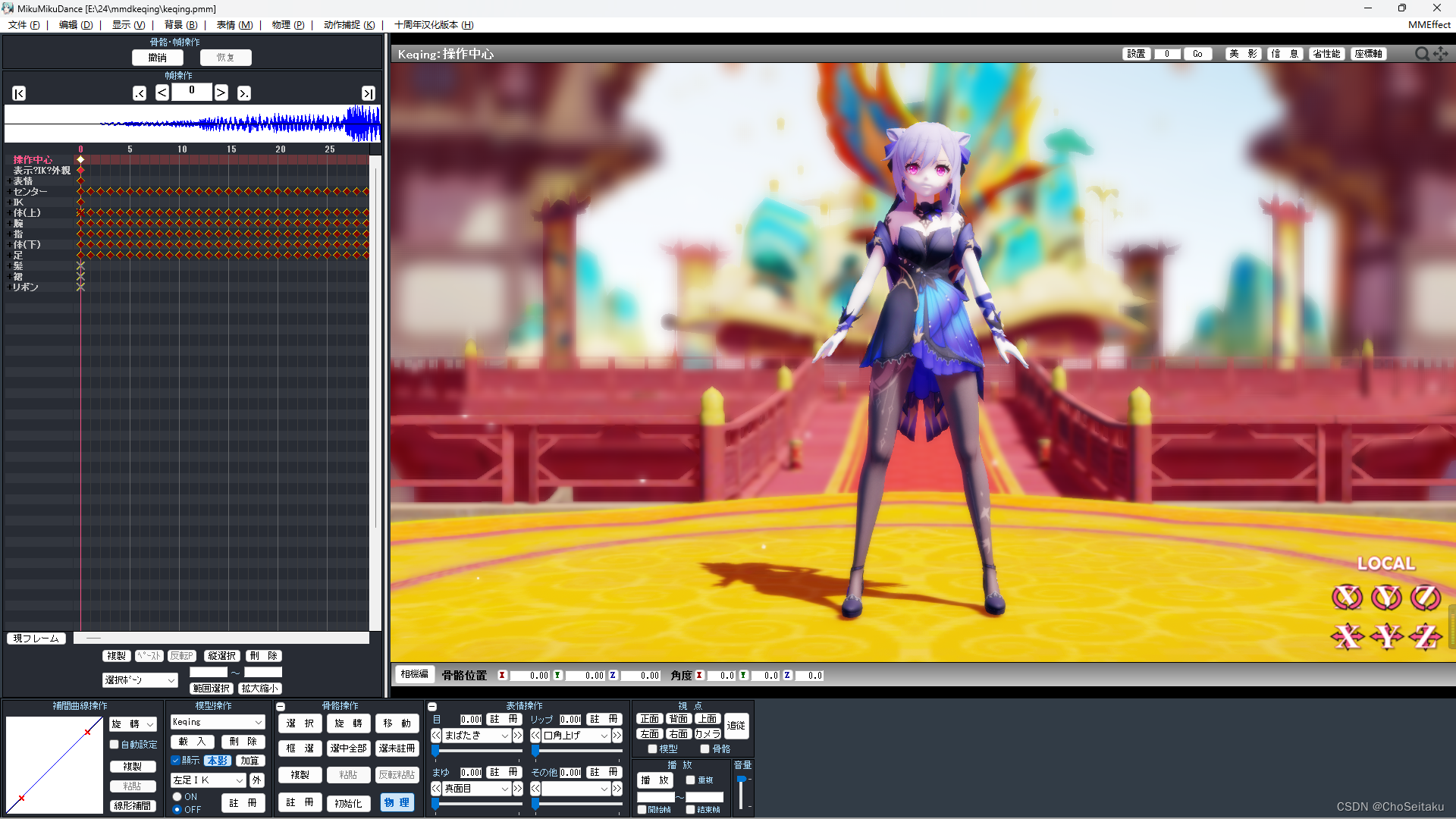Click the viewport magnifier zoom icon
The height and width of the screenshot is (819, 1456).
1422,54
